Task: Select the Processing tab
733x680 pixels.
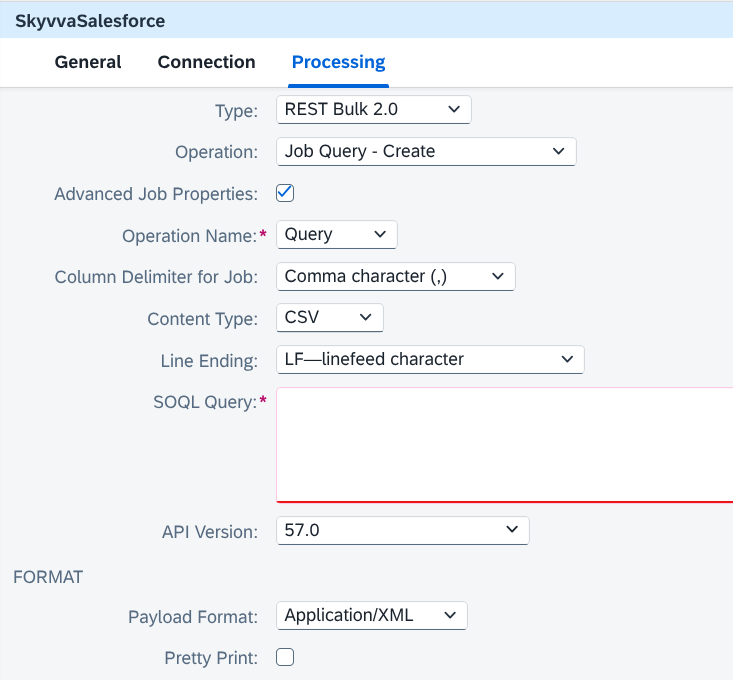Action: tap(338, 62)
